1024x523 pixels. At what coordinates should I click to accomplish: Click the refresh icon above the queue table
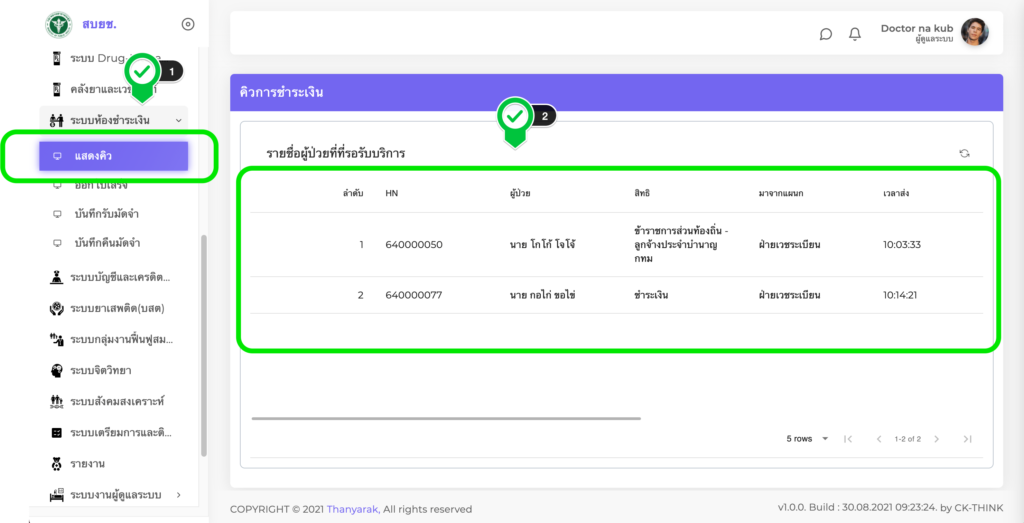pyautogui.click(x=964, y=153)
